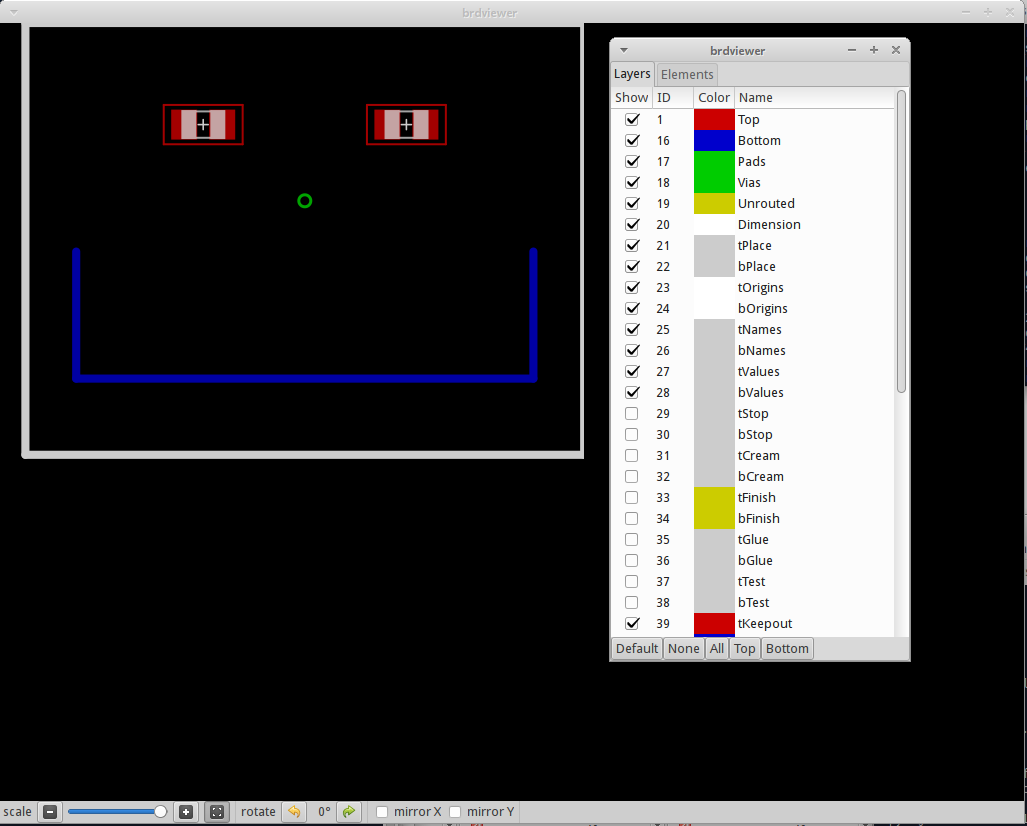Click the yellow Unrouted color swatch
1027x826 pixels.
pos(714,203)
